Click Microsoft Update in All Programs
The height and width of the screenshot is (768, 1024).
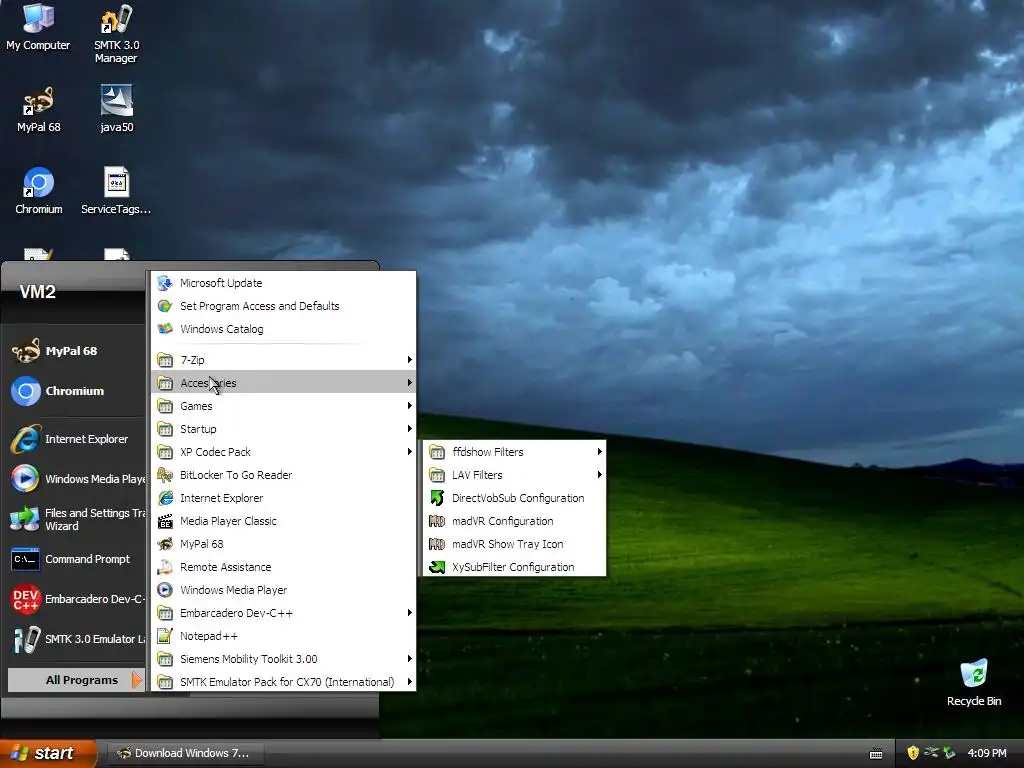coord(283,283)
